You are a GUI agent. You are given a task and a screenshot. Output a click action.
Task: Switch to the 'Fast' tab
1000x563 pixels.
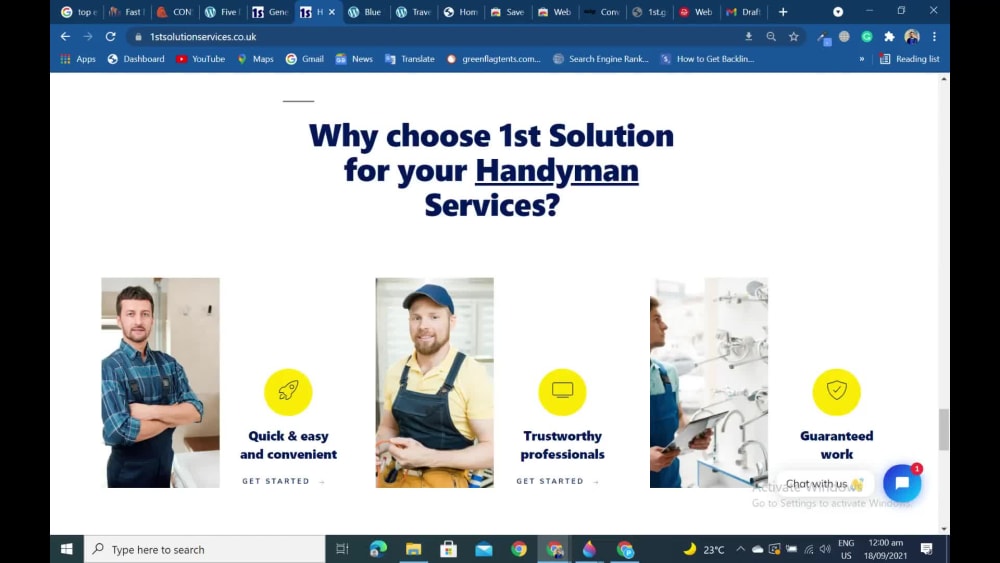[127, 12]
